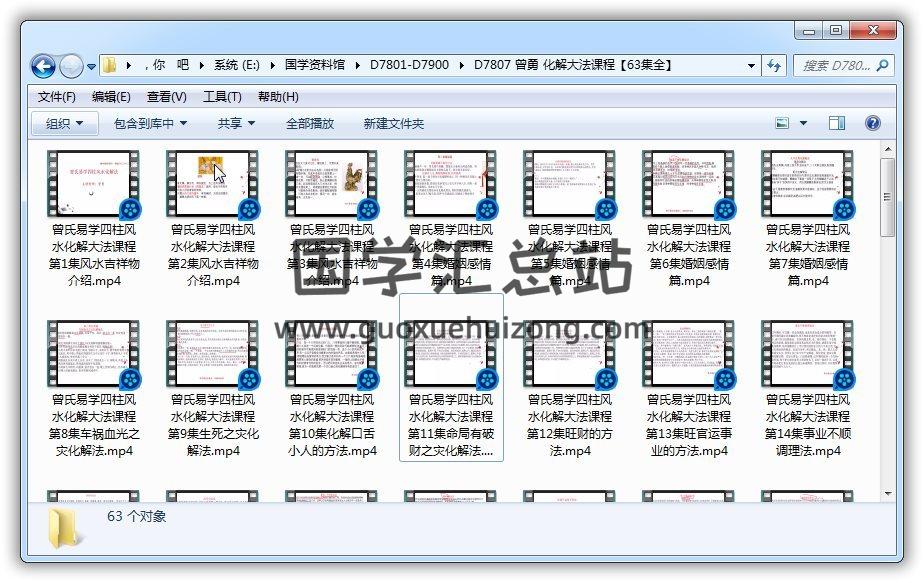Screen dimensions: 924x583
Task: Select the 第7集婚姻感情篇 video icon
Action: coord(808,185)
